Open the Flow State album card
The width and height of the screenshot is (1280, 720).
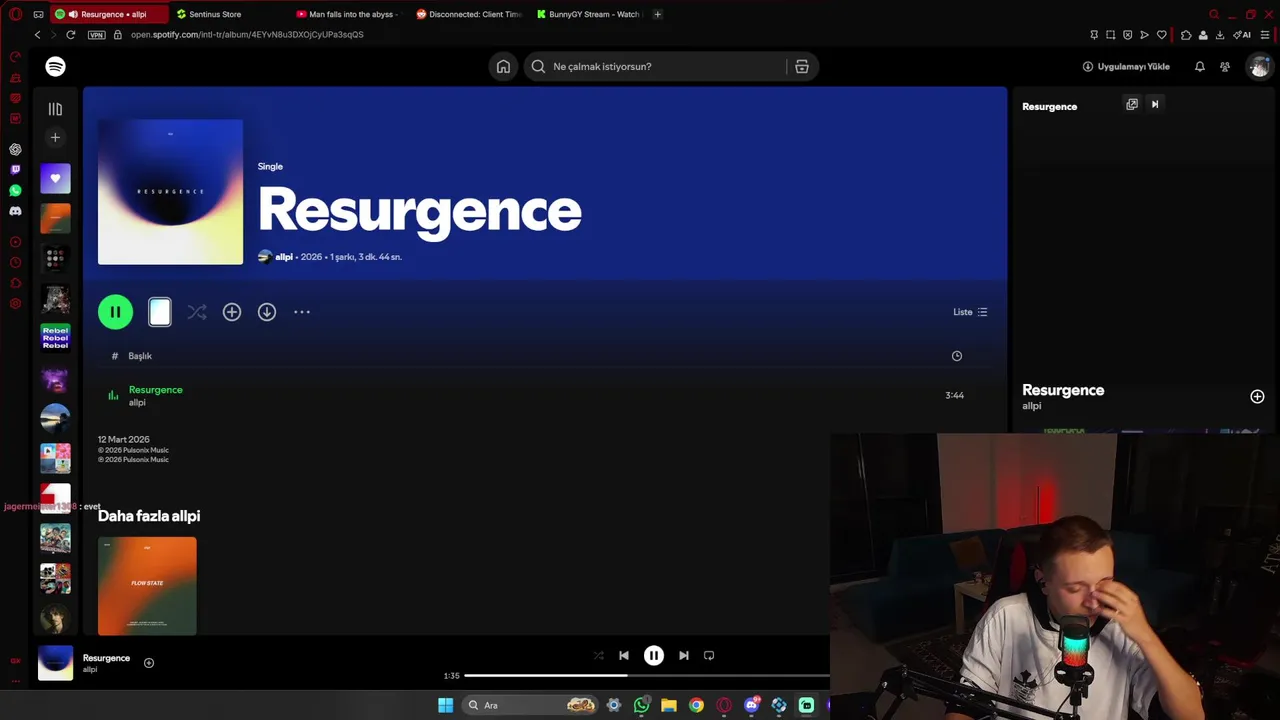147,585
